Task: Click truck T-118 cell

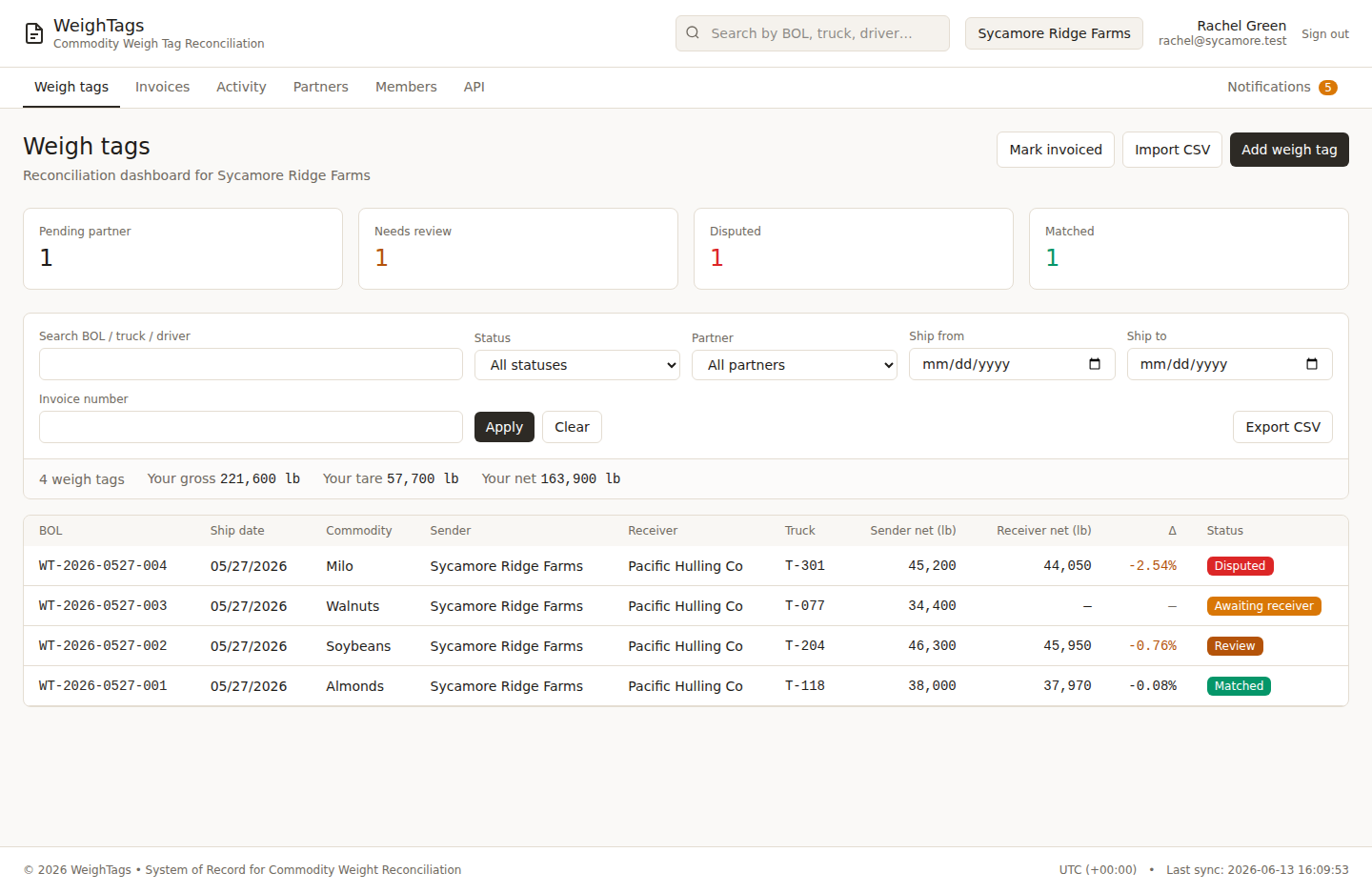Action: 805,686
